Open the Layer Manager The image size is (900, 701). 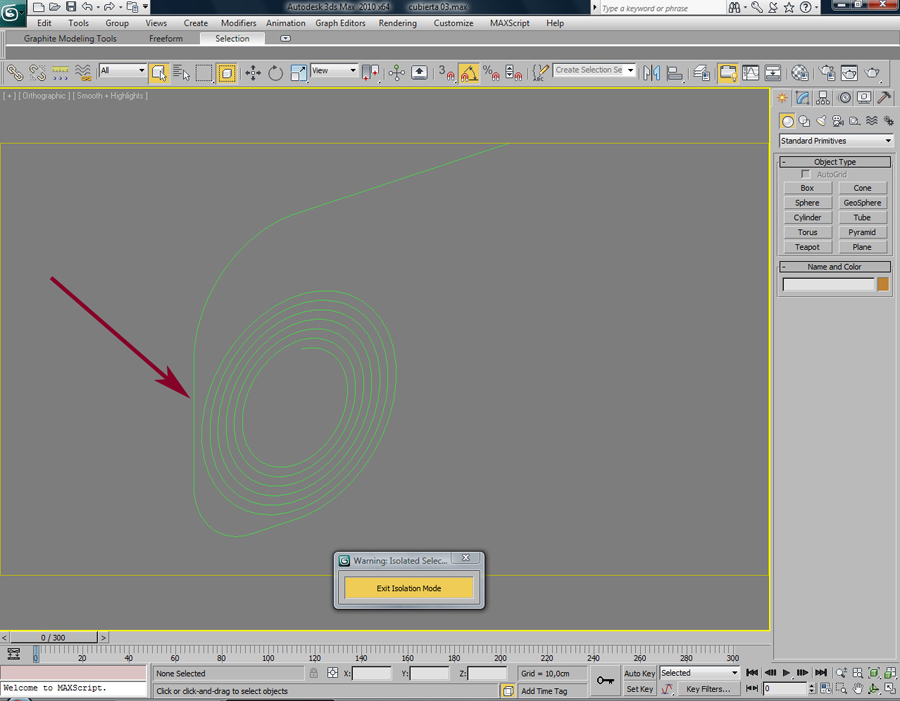pos(701,73)
